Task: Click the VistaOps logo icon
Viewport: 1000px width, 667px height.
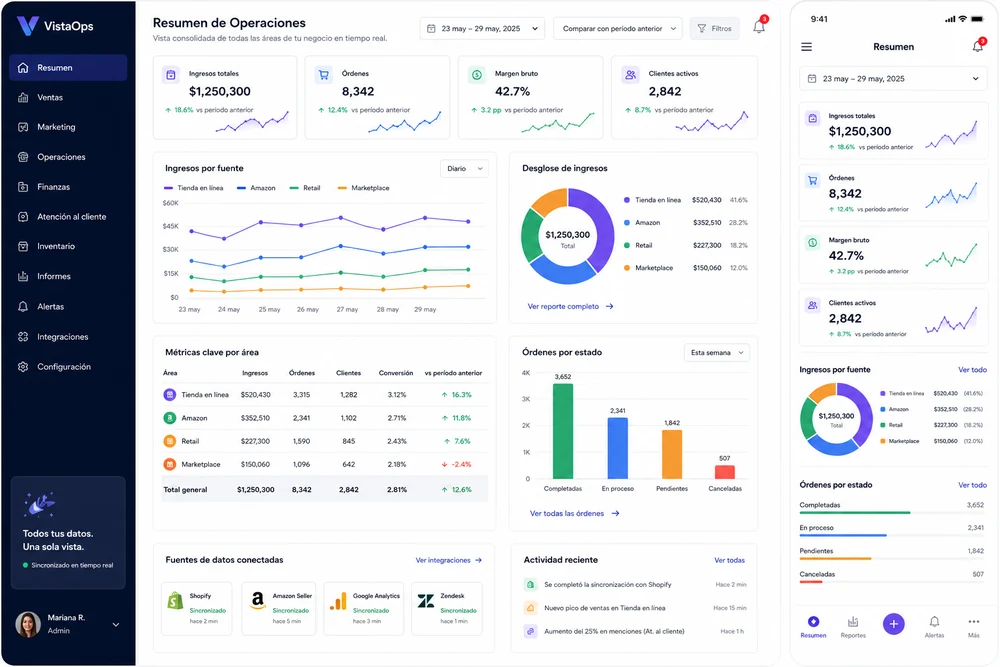Action: click(27, 26)
